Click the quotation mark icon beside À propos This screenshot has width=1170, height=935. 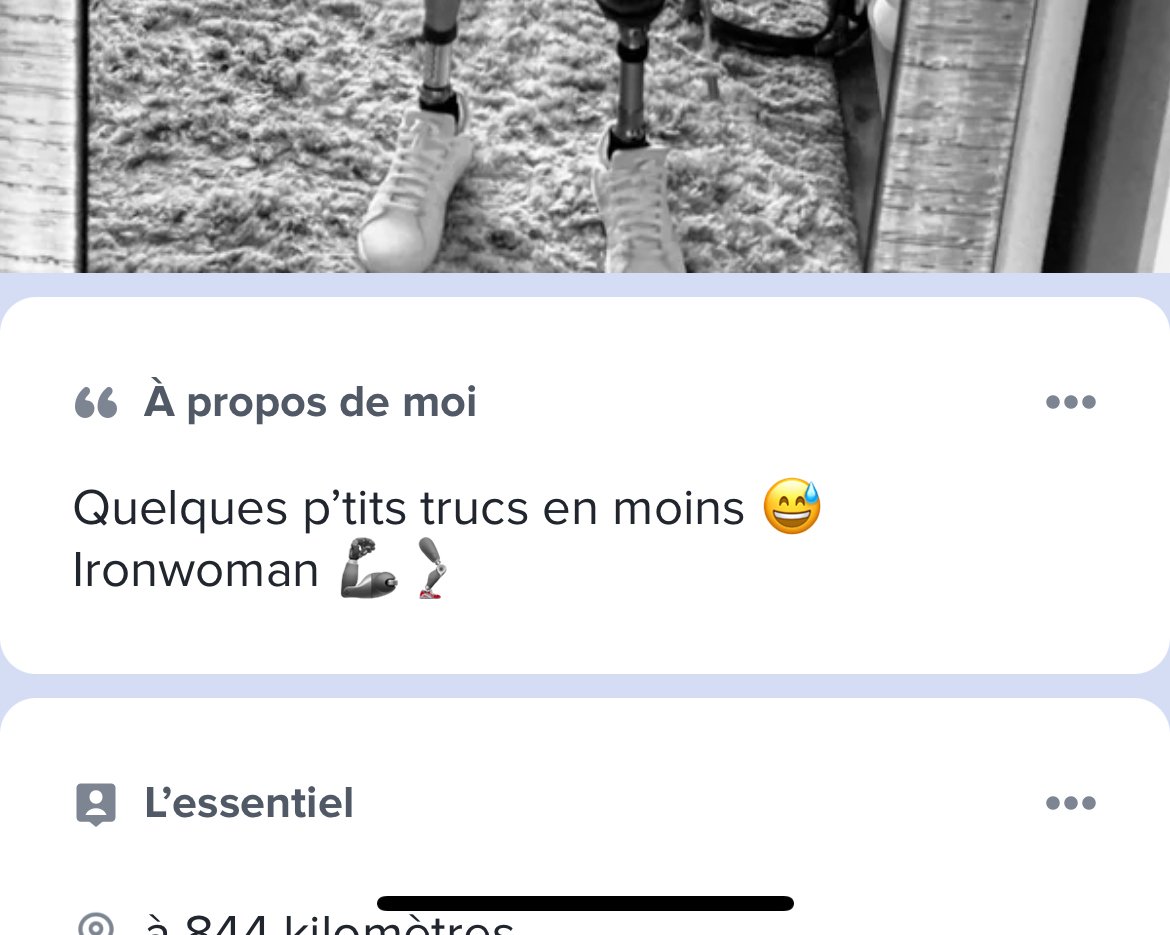click(x=96, y=403)
